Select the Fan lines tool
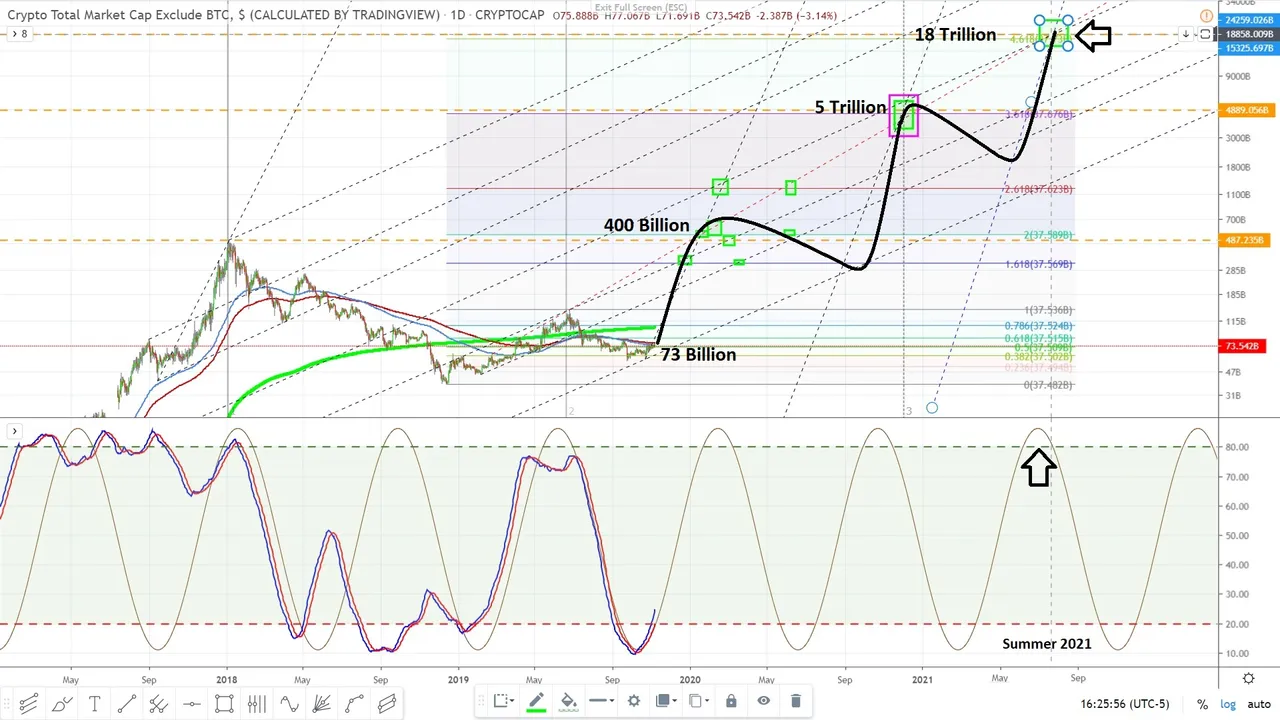This screenshot has width=1280, height=720. click(322, 703)
